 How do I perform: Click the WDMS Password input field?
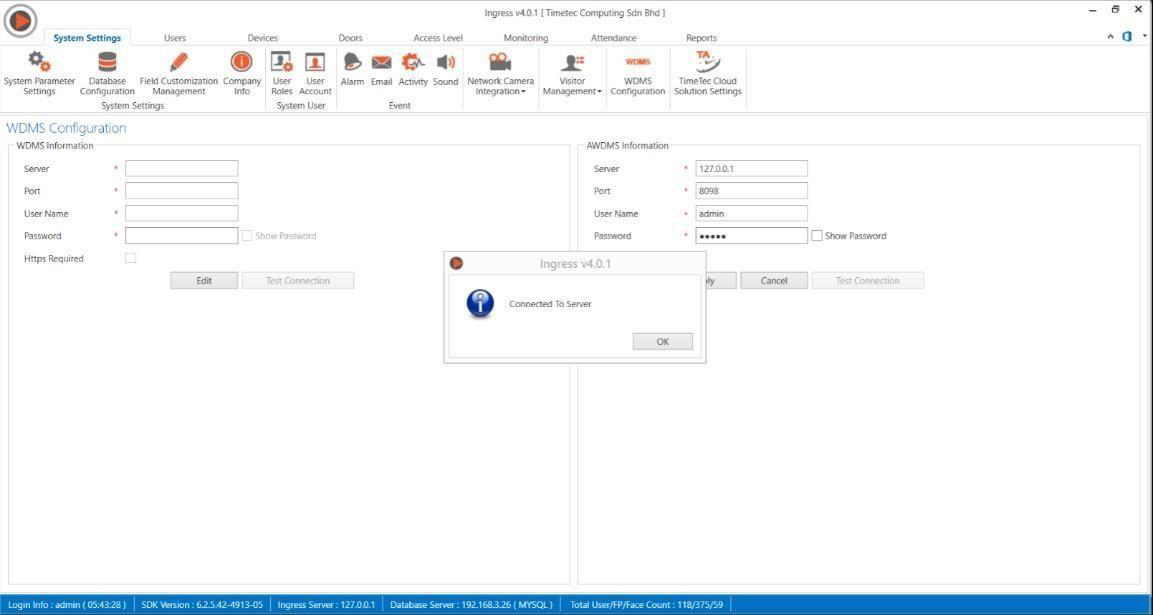tap(182, 235)
